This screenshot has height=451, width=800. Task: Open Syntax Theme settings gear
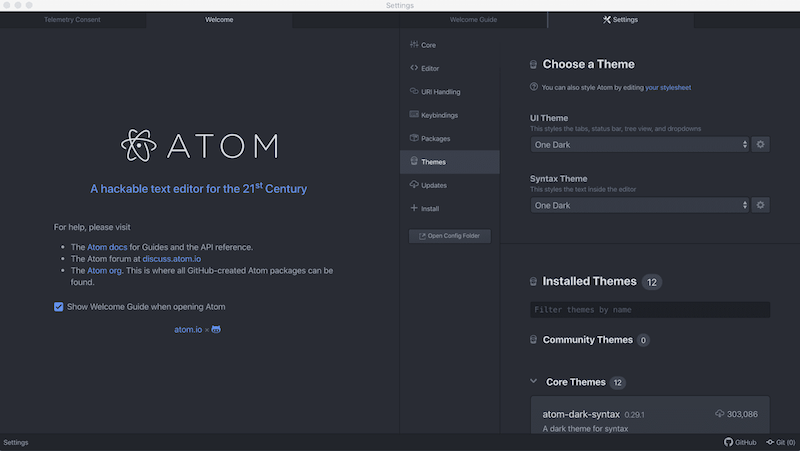(x=760, y=205)
